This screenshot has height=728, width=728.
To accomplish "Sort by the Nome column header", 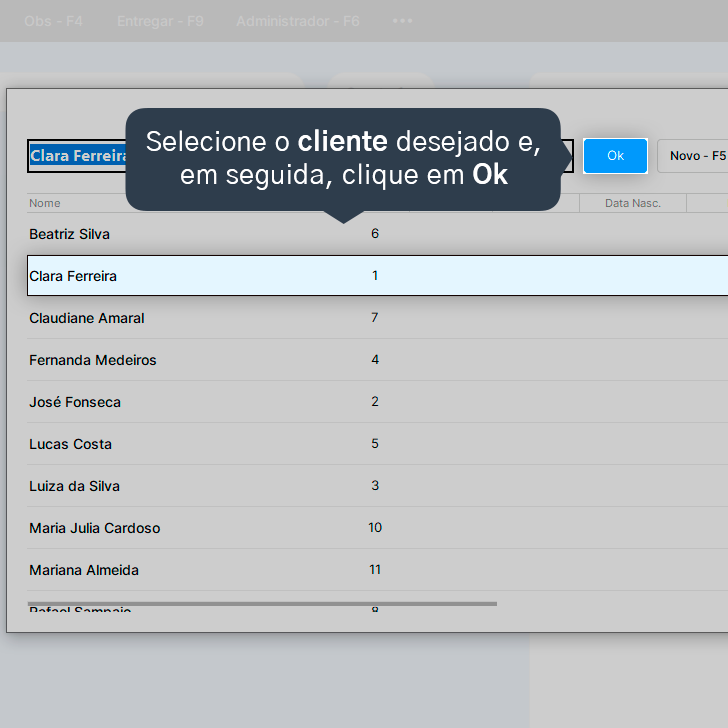I will [x=45, y=203].
